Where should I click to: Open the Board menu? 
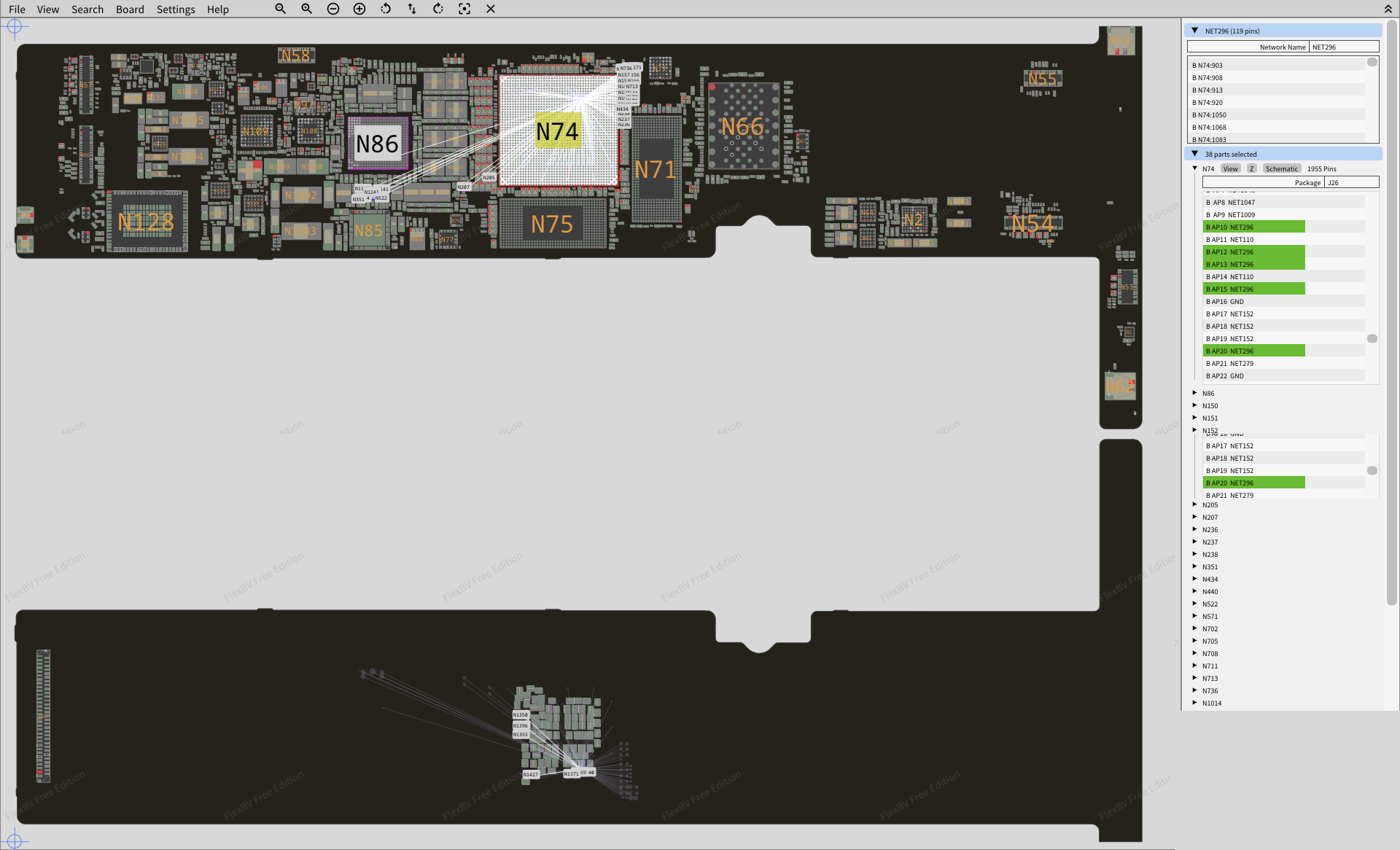tap(130, 9)
